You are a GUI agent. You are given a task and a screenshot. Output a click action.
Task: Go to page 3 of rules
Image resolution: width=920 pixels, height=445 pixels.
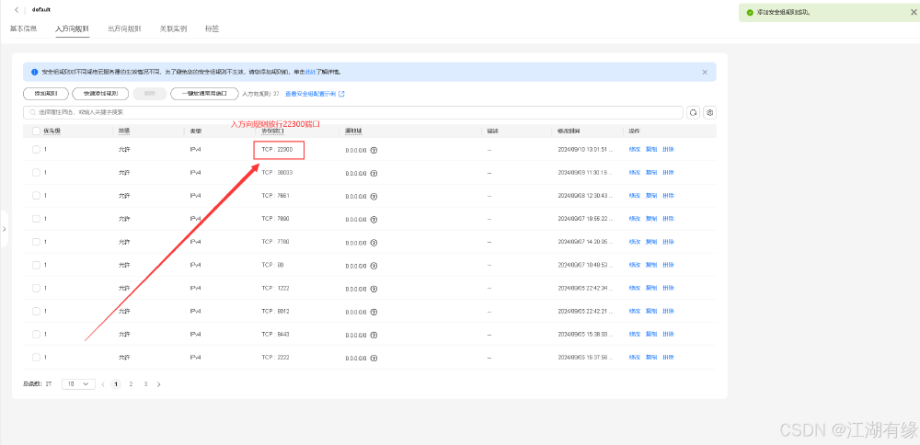146,384
